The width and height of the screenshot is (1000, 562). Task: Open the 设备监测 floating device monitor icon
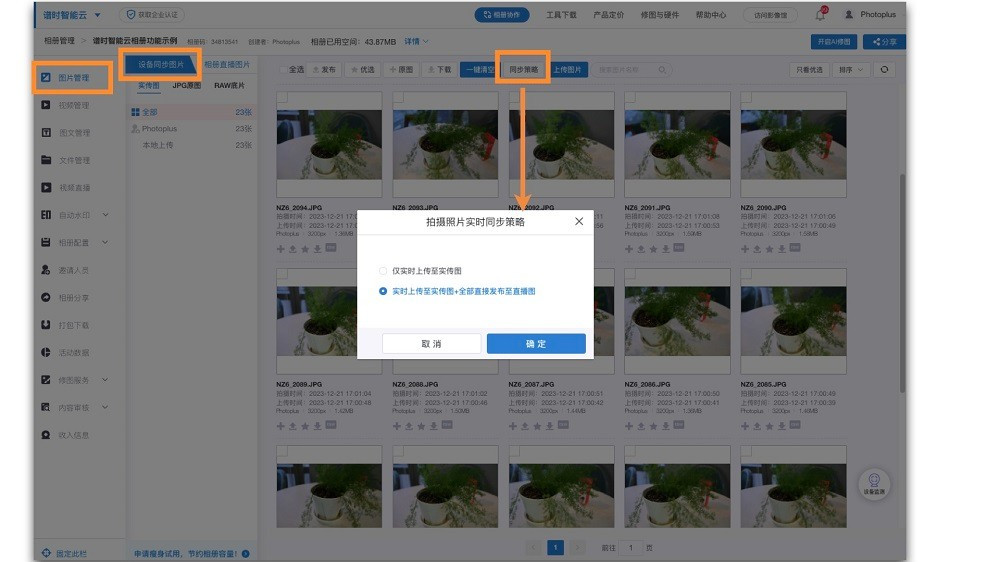pos(873,483)
